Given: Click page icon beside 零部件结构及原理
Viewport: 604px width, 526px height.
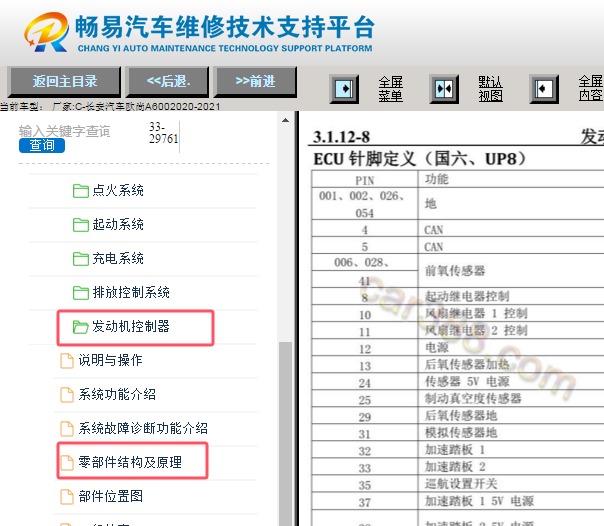Looking at the screenshot, I should [67, 462].
